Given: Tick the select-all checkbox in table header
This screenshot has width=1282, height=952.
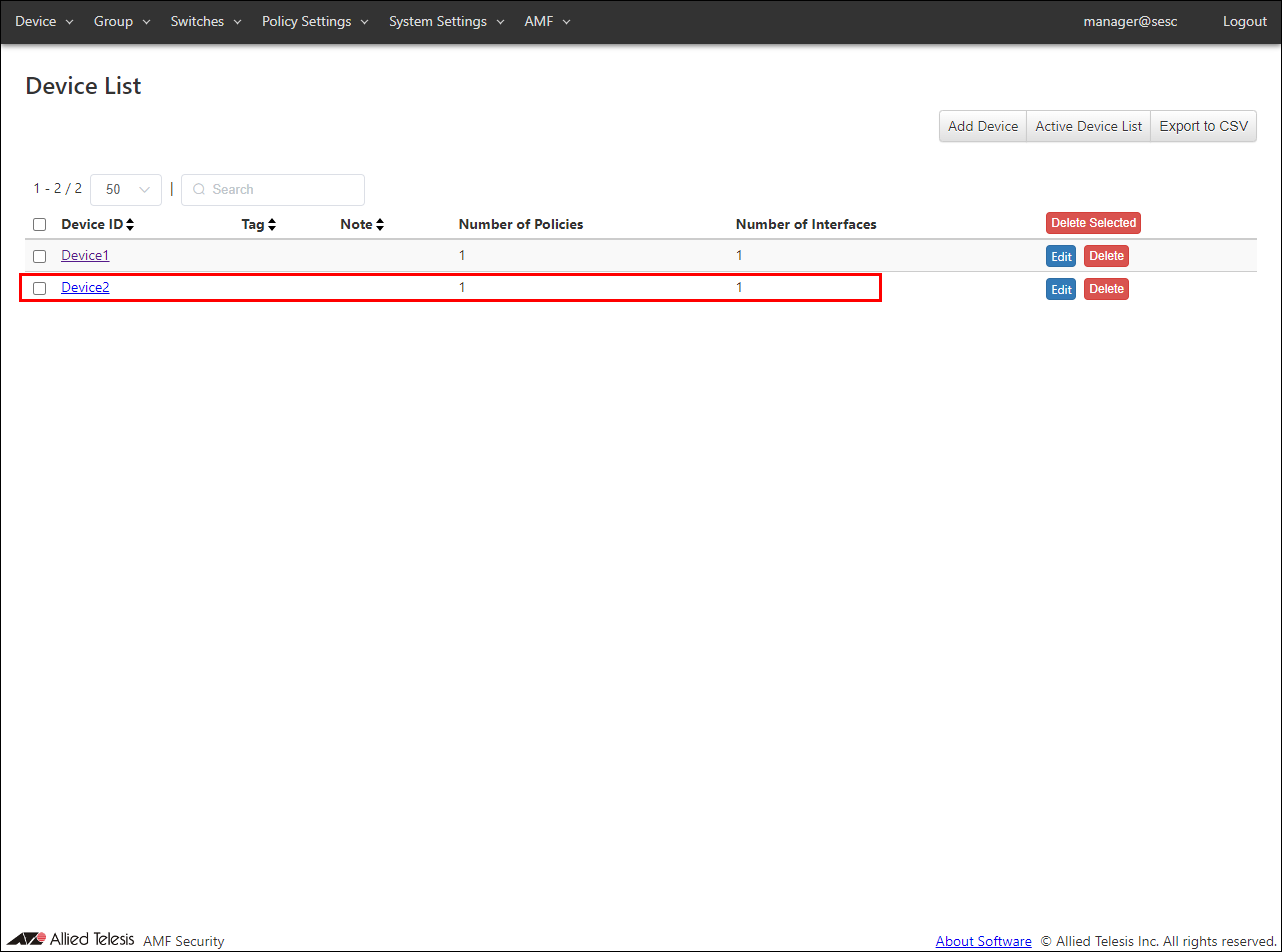Looking at the screenshot, I should click(40, 225).
